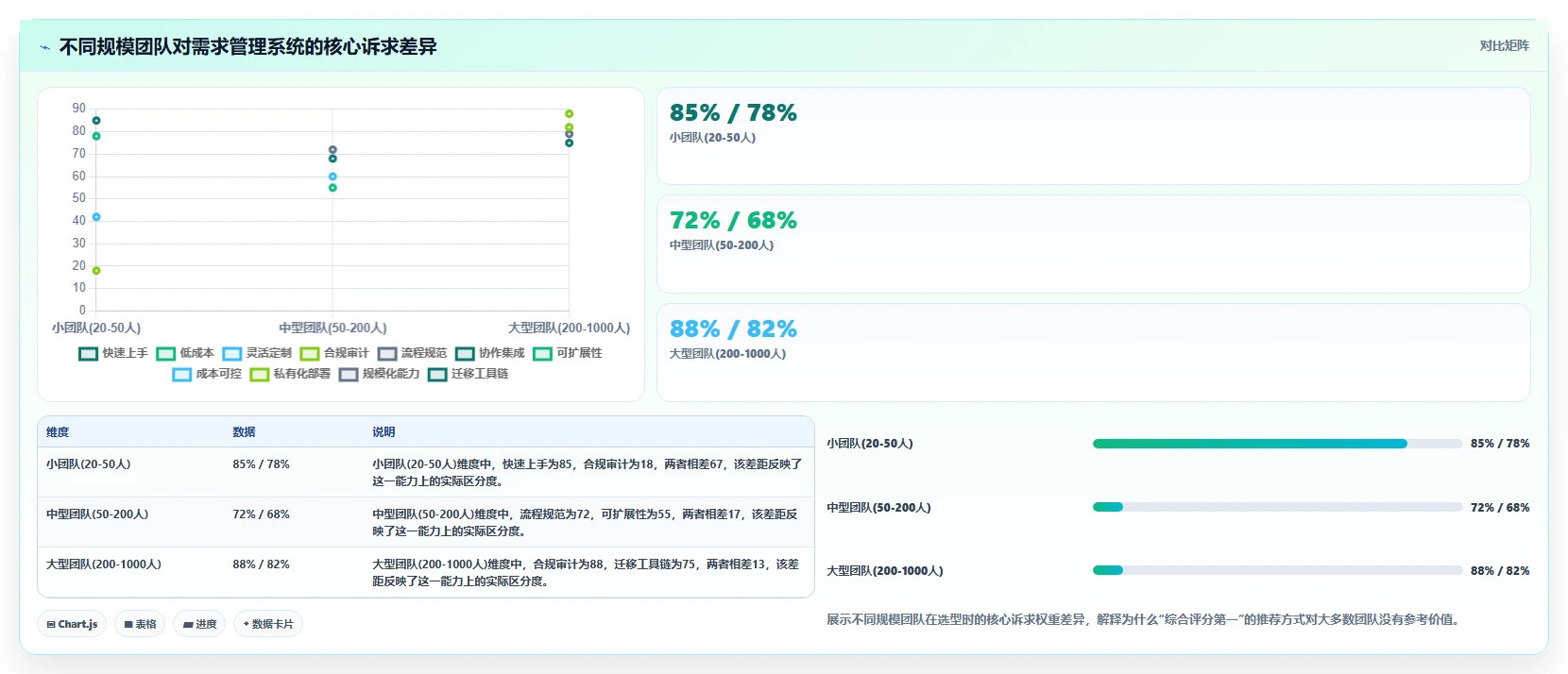Image resolution: width=1568 pixels, height=674 pixels.
Task: Toggle the 快速上手 legend series
Action: (x=113, y=353)
